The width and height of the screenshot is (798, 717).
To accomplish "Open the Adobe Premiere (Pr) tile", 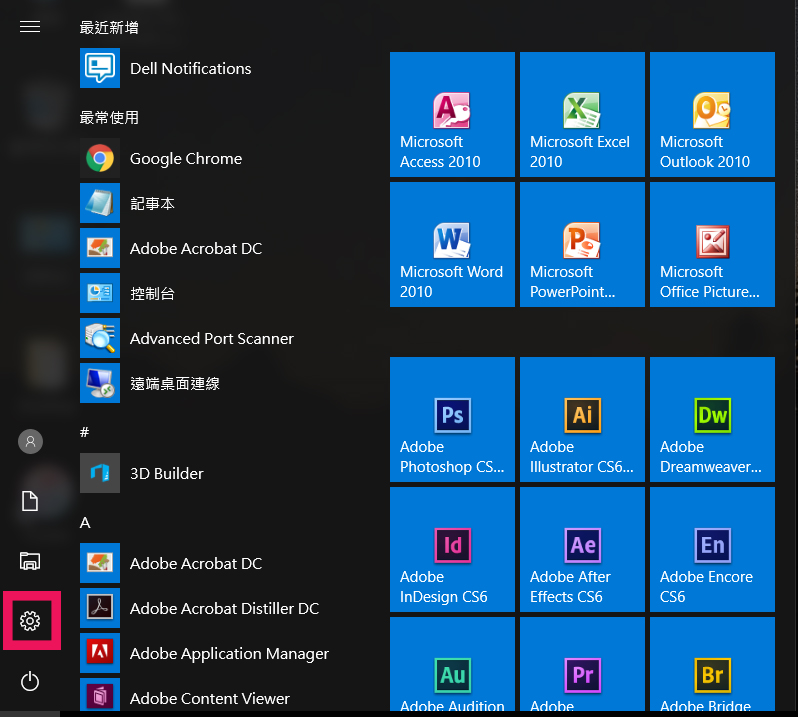I will point(582,664).
